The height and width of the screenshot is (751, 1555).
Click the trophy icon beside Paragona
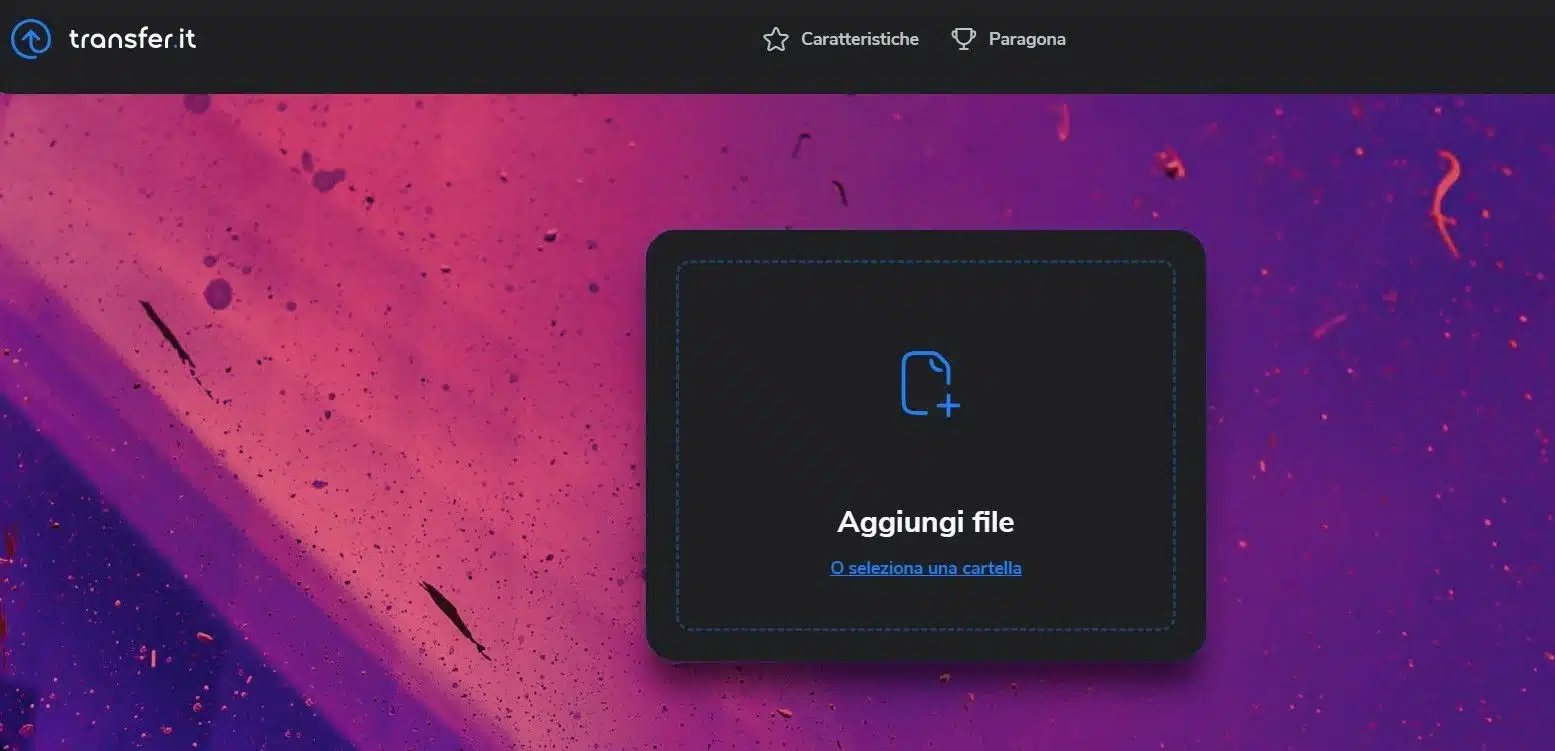coord(963,39)
